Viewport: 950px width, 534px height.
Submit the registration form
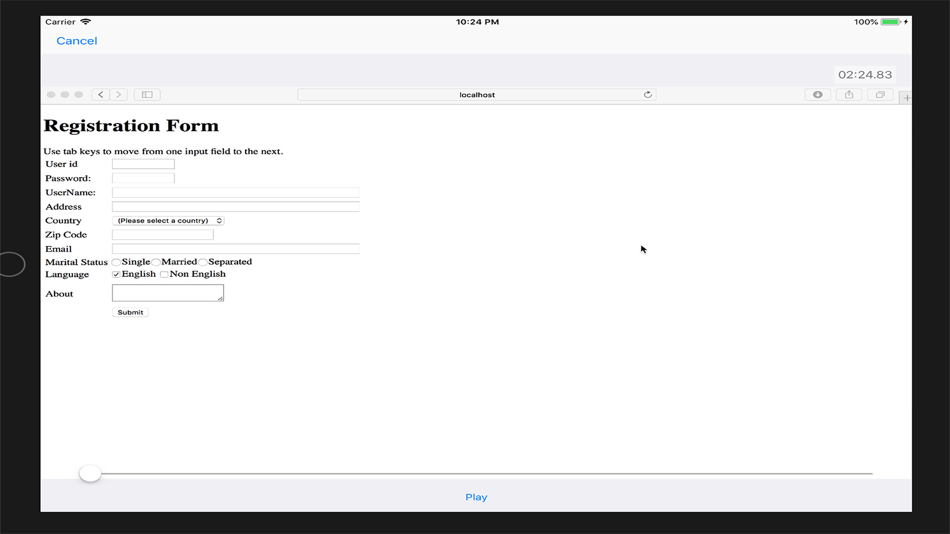click(x=130, y=312)
